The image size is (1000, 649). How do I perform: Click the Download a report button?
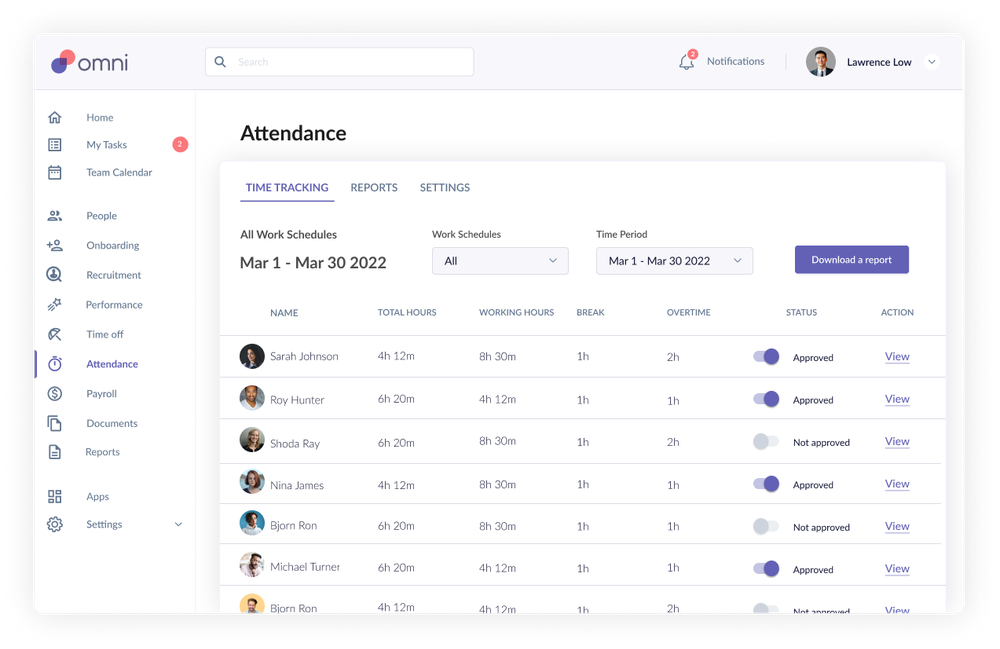click(x=851, y=259)
